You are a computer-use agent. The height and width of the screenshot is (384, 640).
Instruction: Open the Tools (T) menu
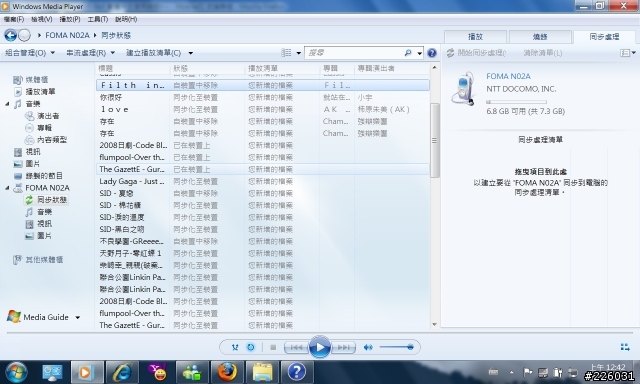click(98, 19)
